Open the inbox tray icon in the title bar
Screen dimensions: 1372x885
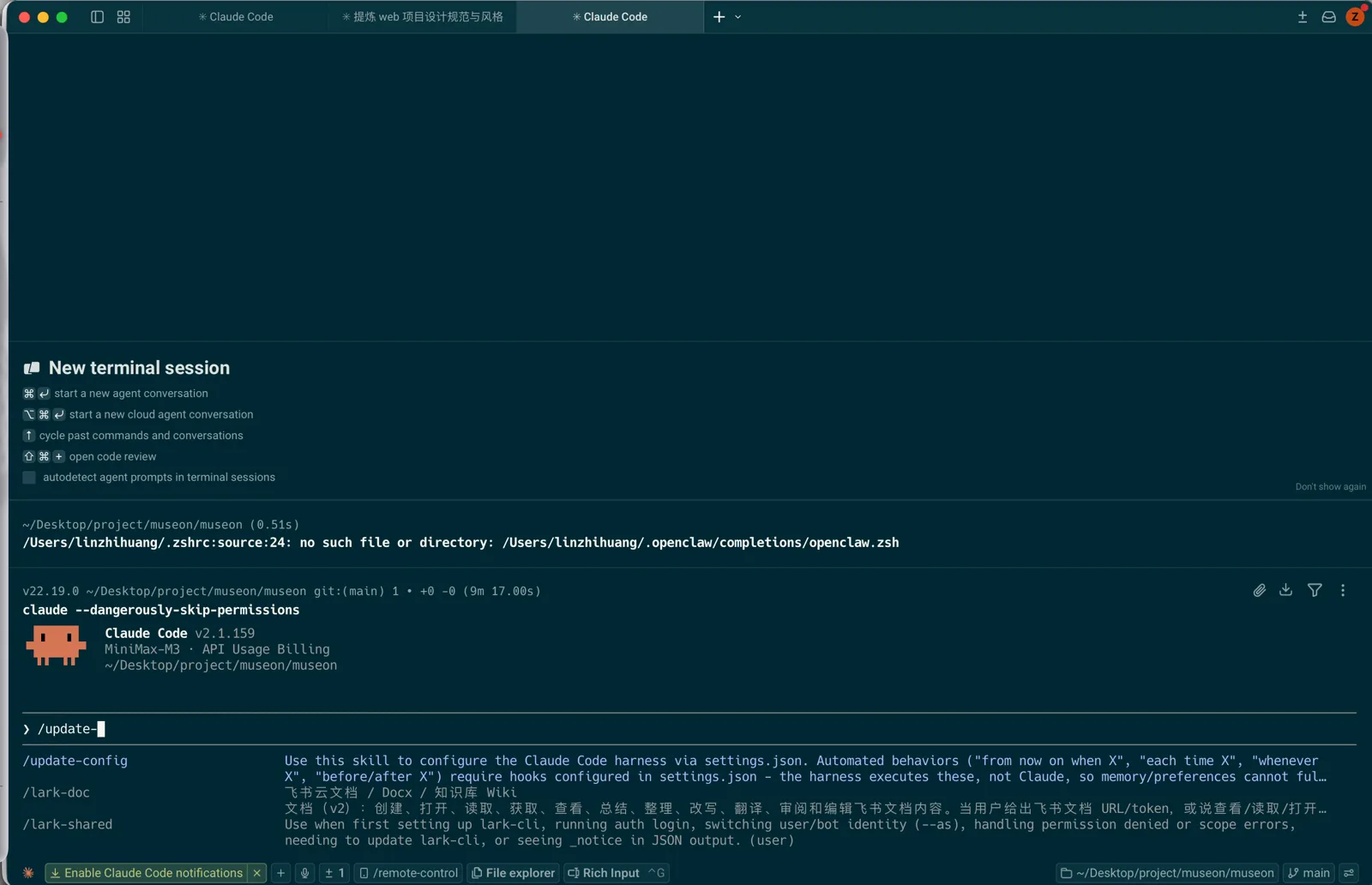(x=1328, y=17)
